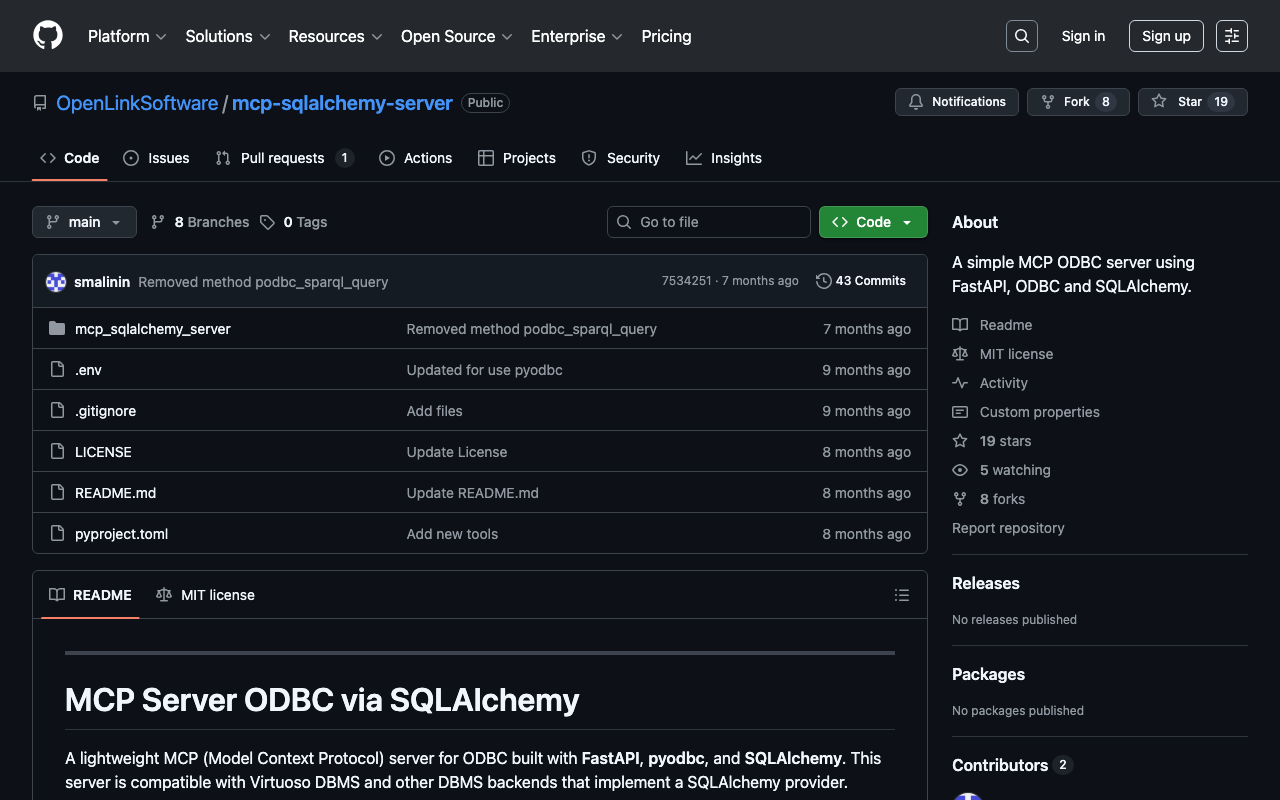Switch to the Pull requests tab
Screen dimensions: 1280x800
point(283,158)
